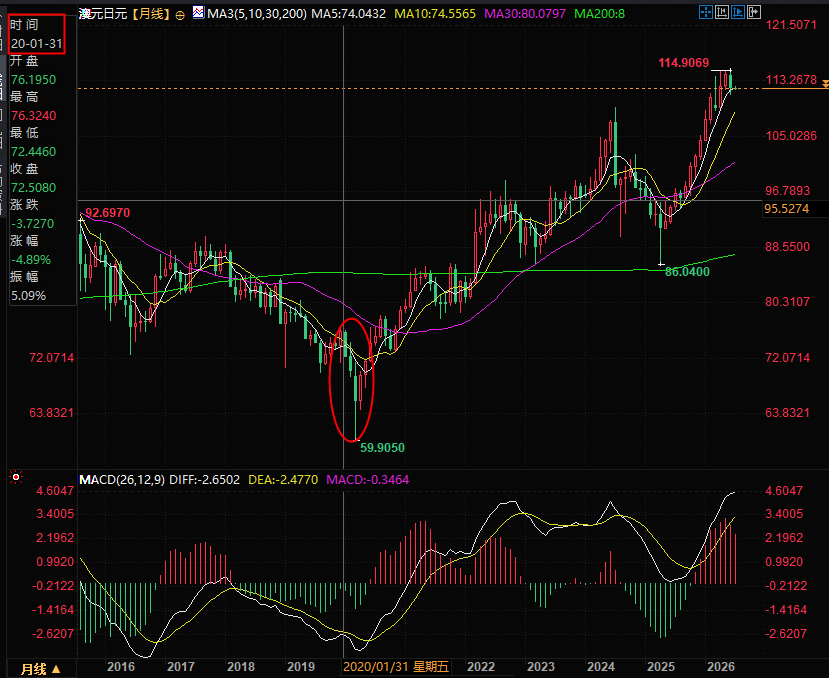This screenshot has width=829, height=678.
Task: Open the 月线 period dropdown at bottom-left
Action: (41, 669)
